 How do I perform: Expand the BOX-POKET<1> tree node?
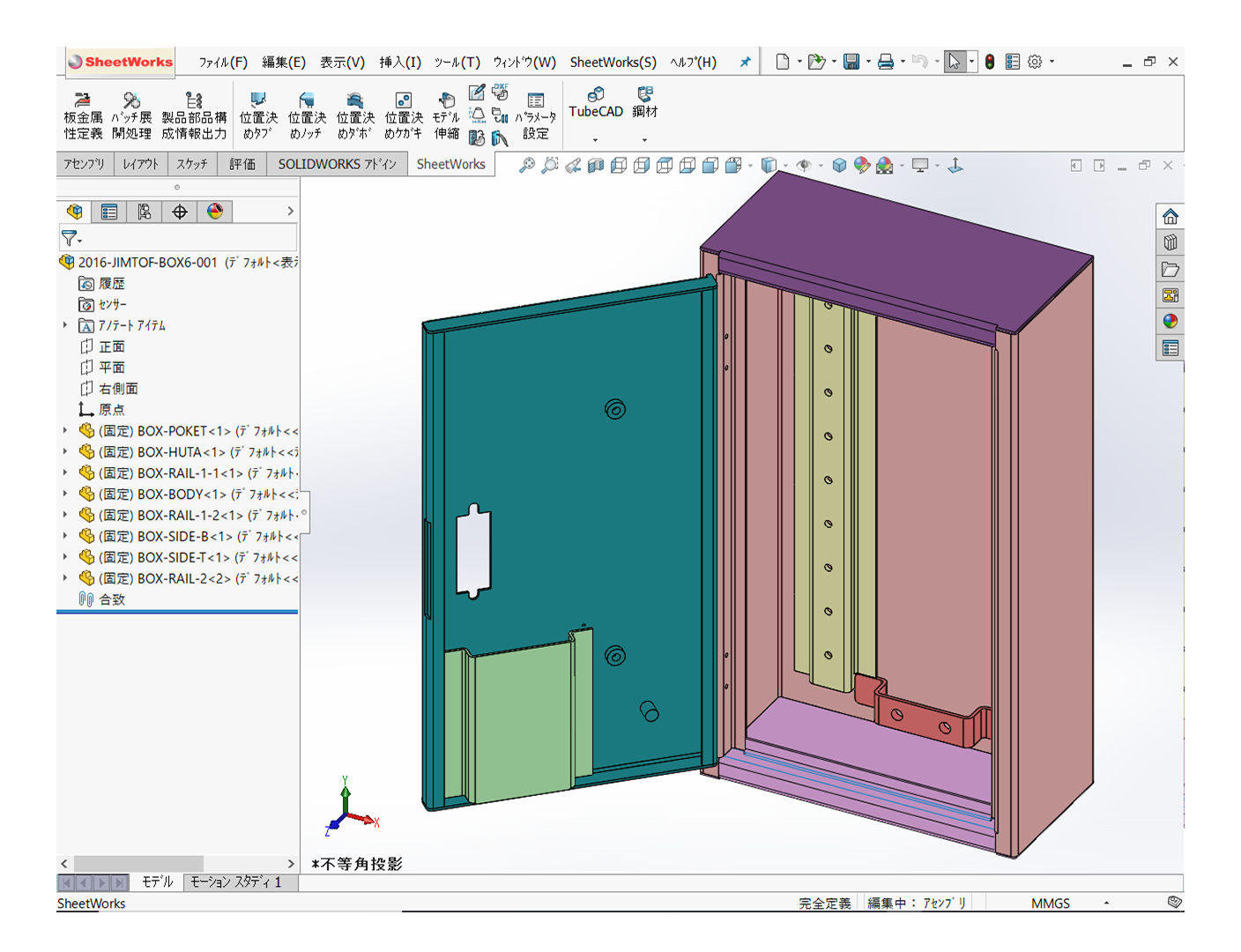pyautogui.click(x=65, y=430)
